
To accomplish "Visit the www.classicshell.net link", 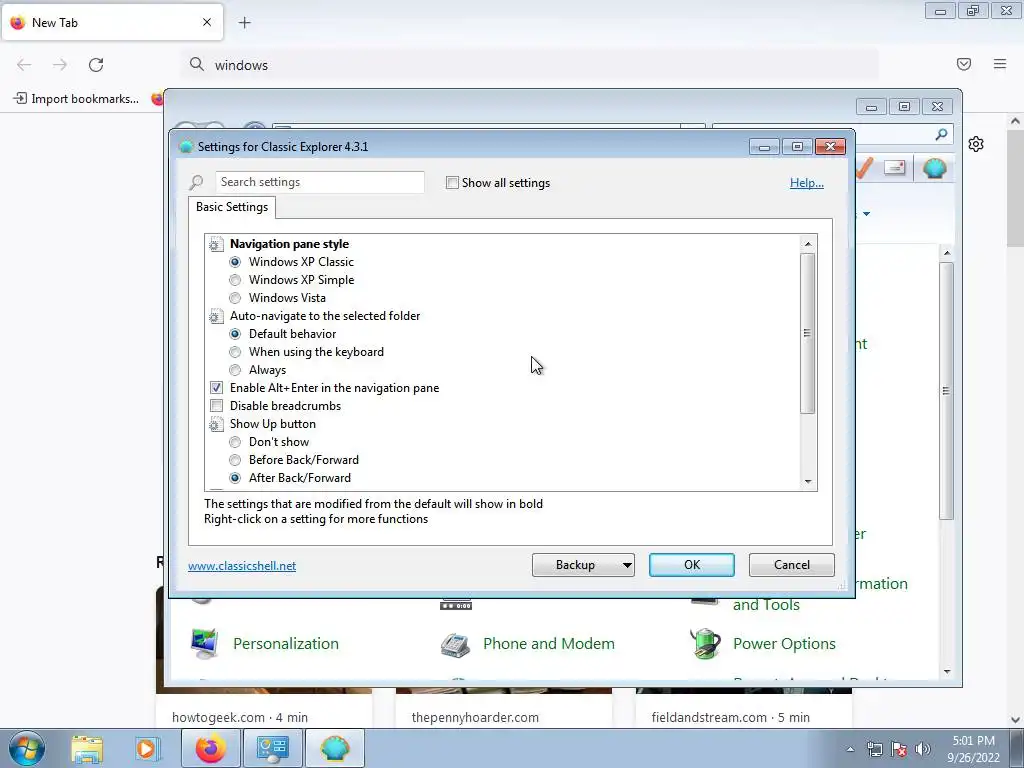I will 242,566.
